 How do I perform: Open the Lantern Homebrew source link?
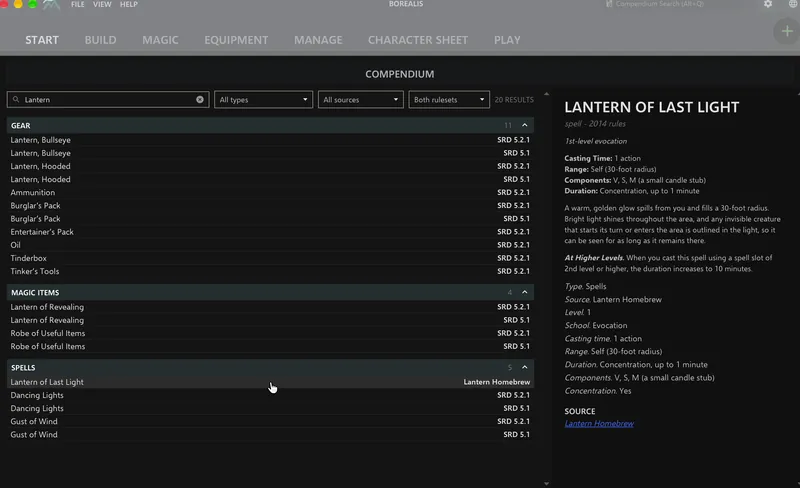(599, 424)
